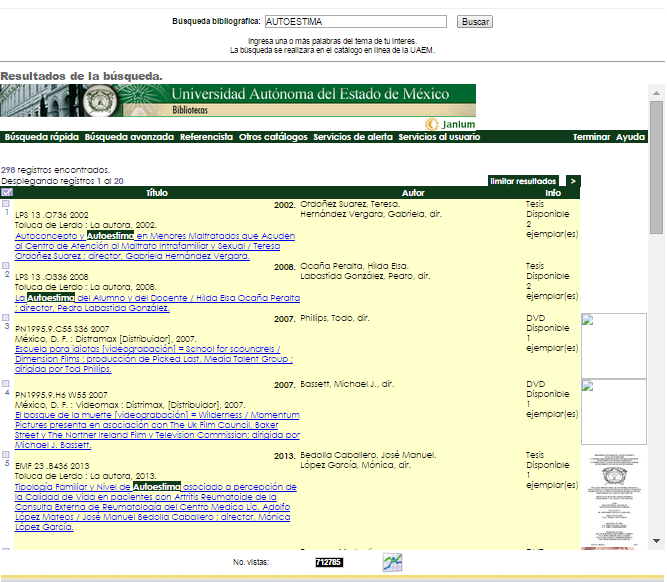Open the Otros catálogos menu
Screen dimensions: 667x582
[273, 137]
